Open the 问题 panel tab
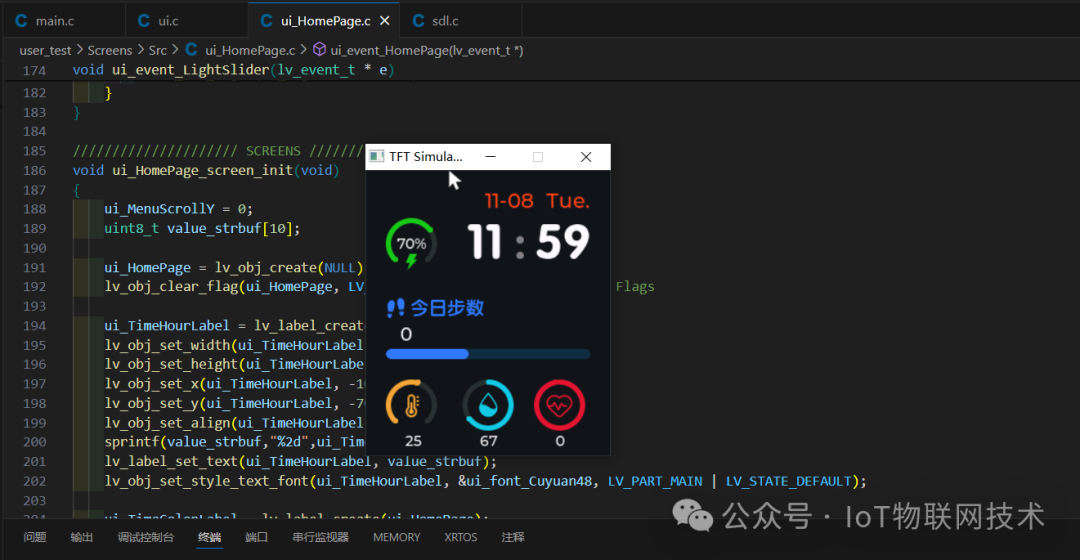Viewport: 1080px width, 560px height. click(34, 537)
